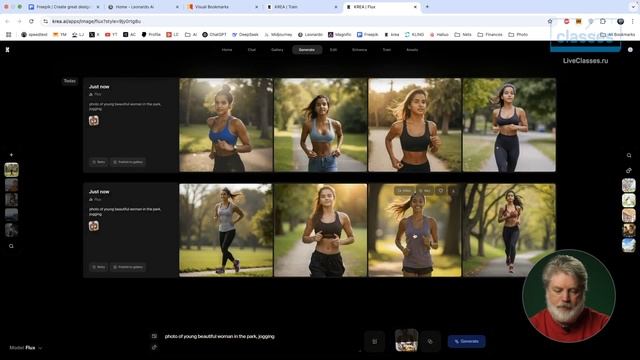Open a new browser tab with plus button
The height and width of the screenshot is (360, 640).
[427, 7]
